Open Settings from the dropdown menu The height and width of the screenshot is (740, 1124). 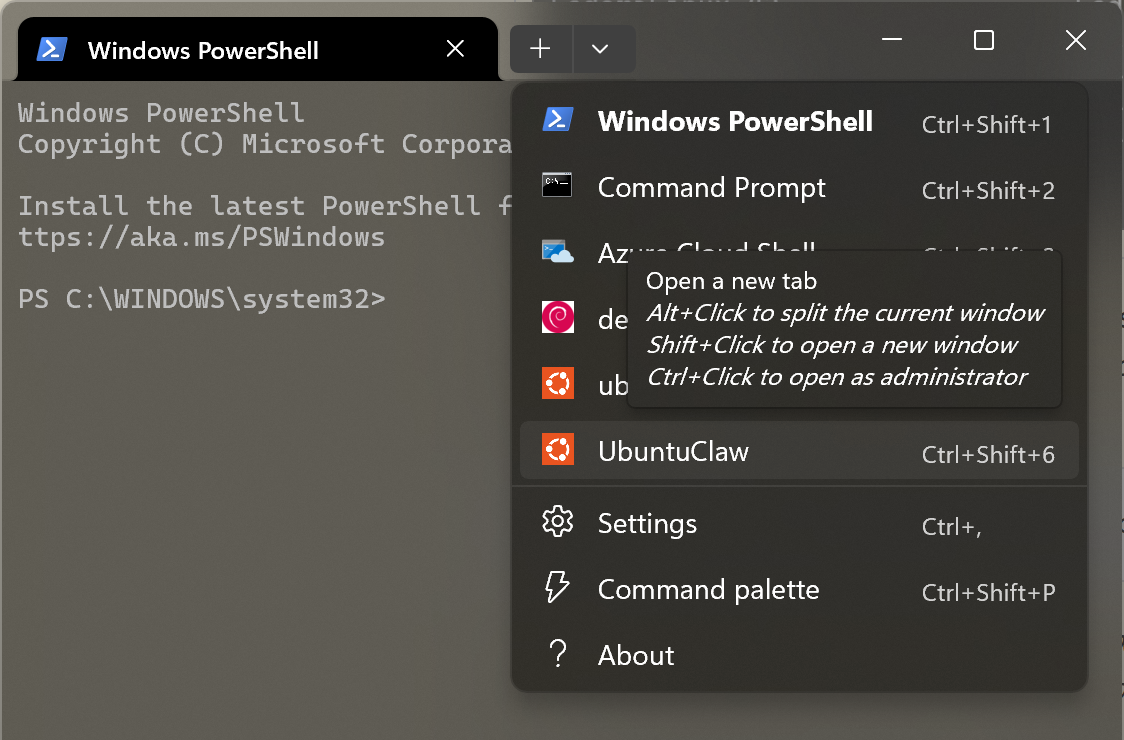[799, 523]
